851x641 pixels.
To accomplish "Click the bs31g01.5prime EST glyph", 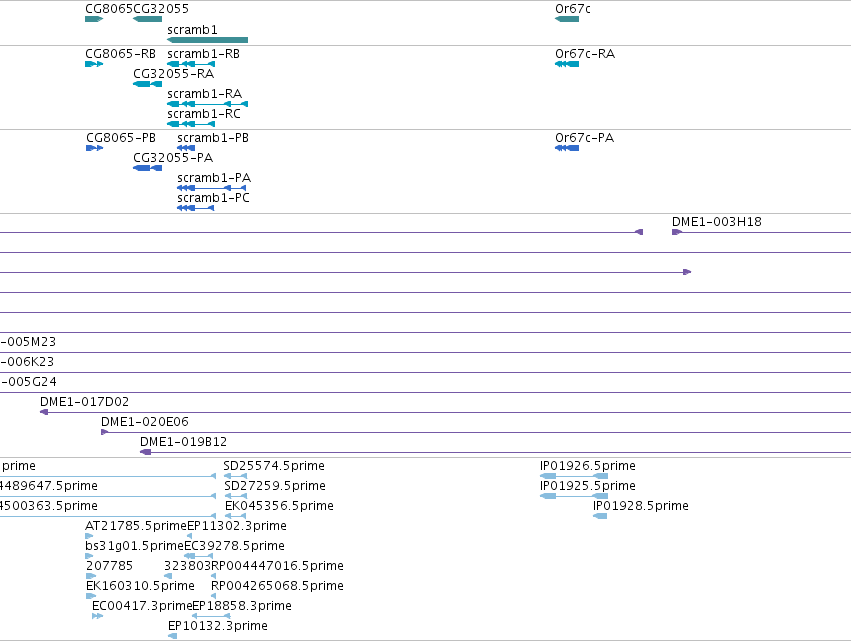I will [x=90, y=556].
